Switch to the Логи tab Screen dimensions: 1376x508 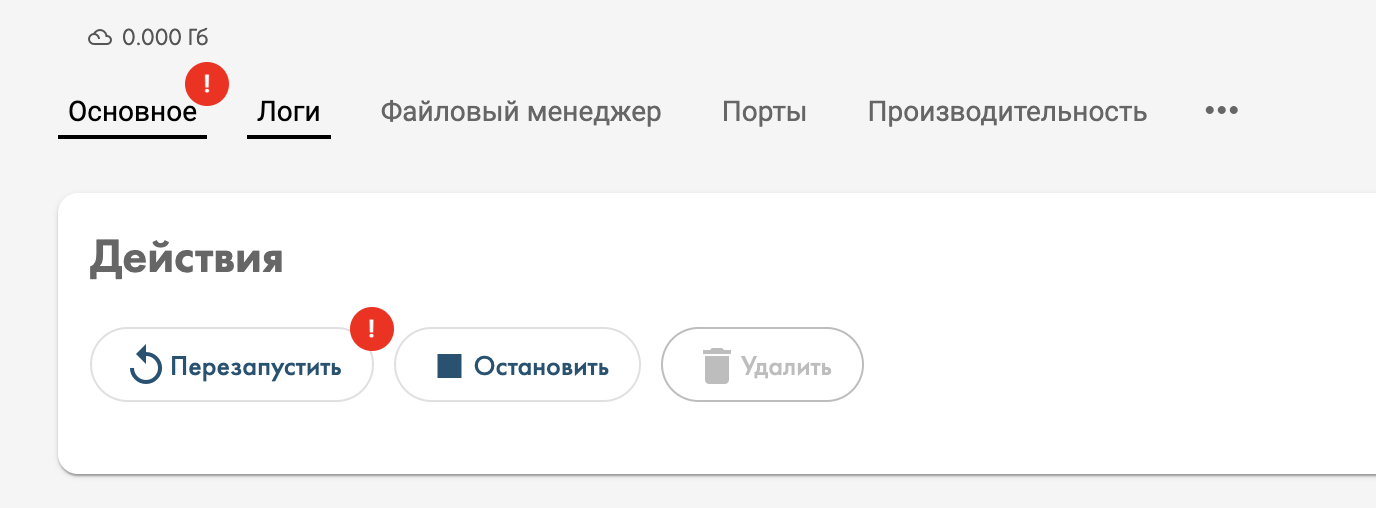click(288, 112)
